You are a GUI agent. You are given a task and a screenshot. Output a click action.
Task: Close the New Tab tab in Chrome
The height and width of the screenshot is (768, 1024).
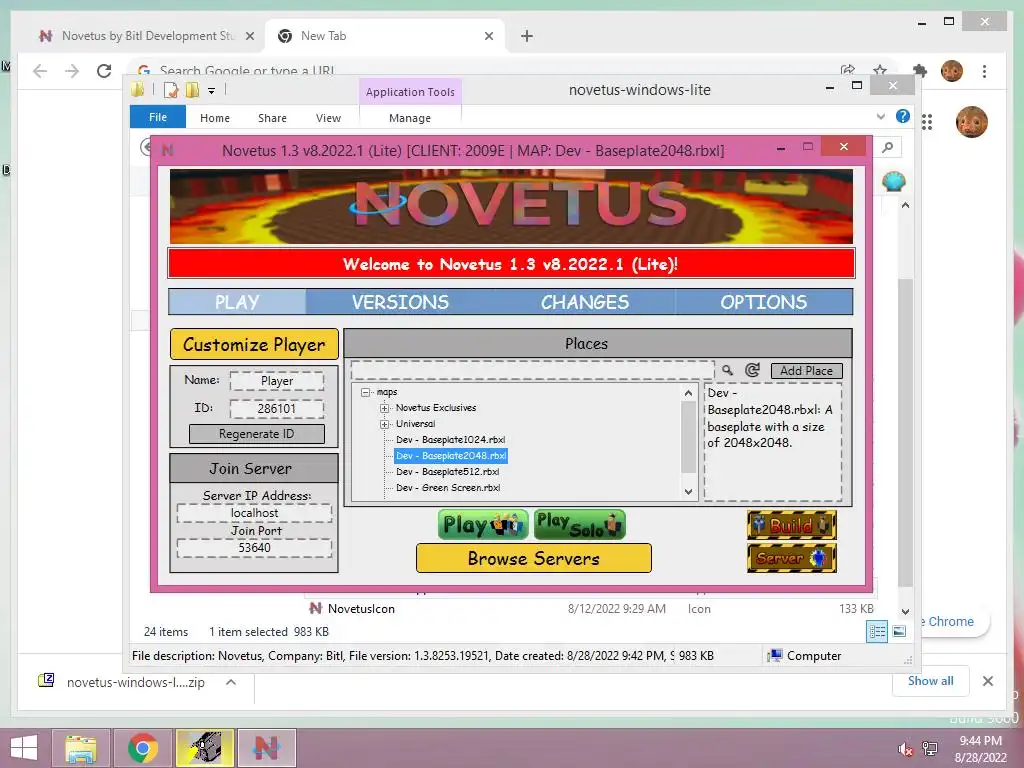tap(488, 36)
